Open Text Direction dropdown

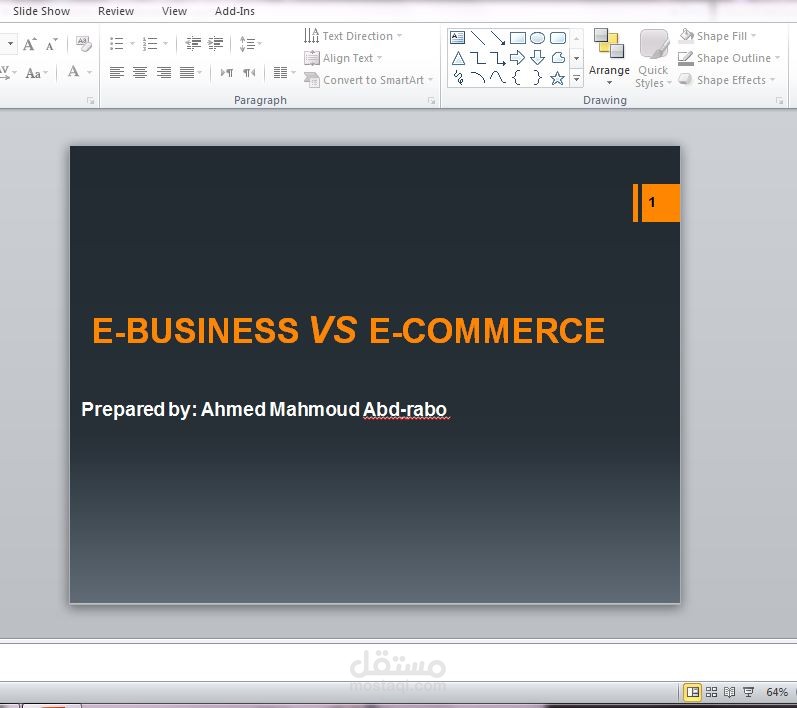click(x=353, y=36)
